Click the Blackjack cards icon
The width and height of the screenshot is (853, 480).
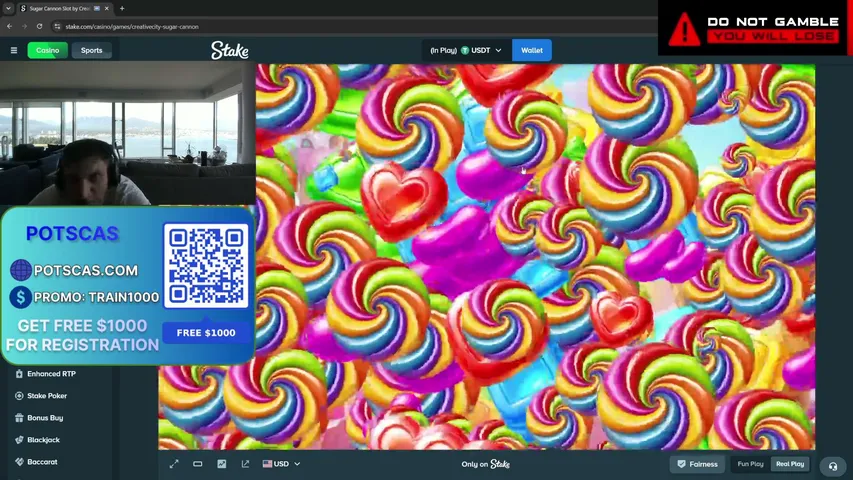(19, 440)
